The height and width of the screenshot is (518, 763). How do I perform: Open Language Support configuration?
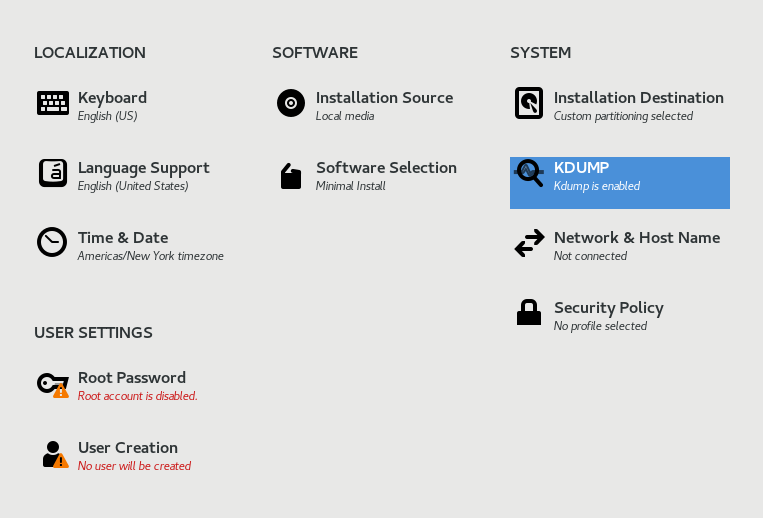point(143,168)
